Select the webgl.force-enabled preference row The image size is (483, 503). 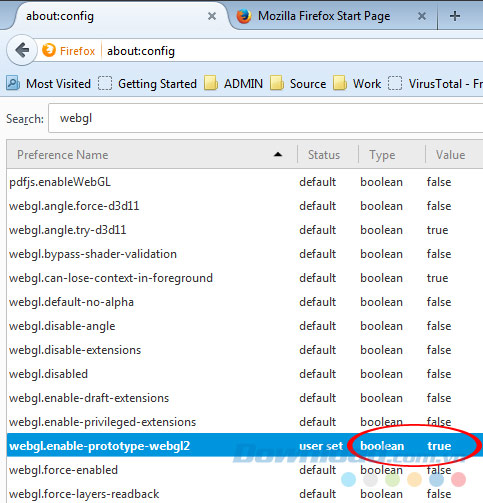tap(245, 470)
